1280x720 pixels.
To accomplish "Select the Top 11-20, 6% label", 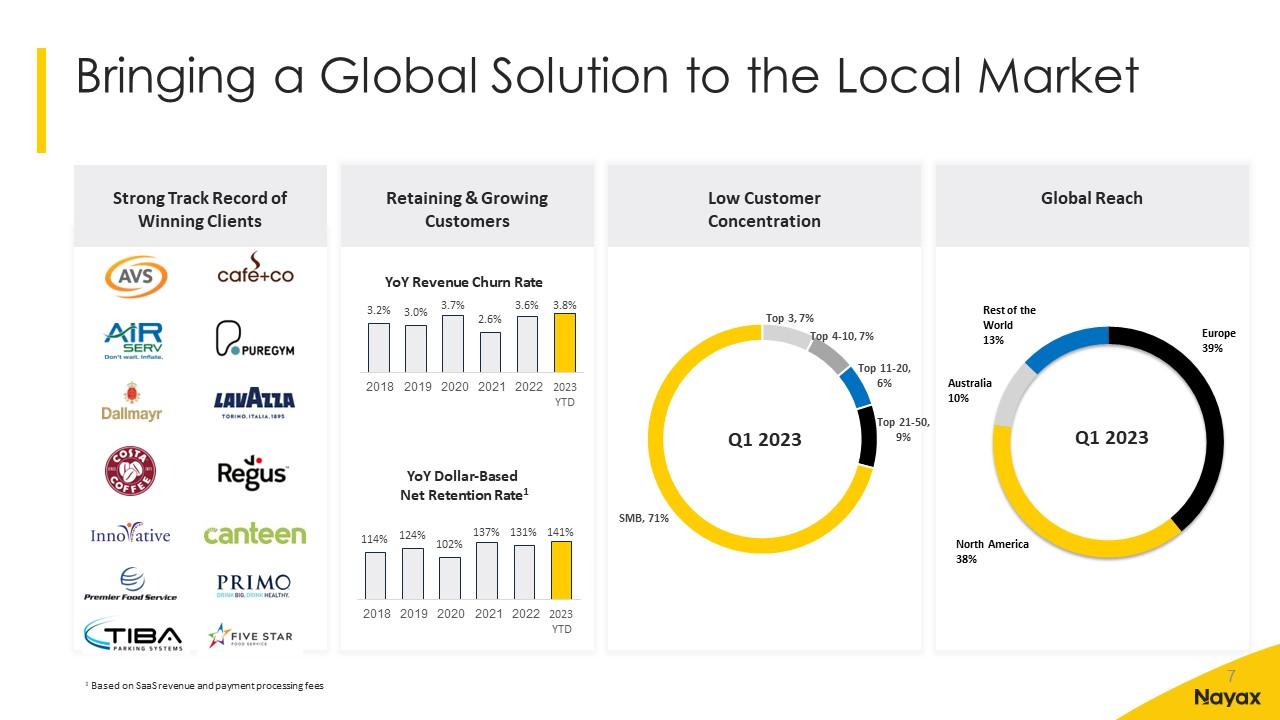I will click(884, 375).
